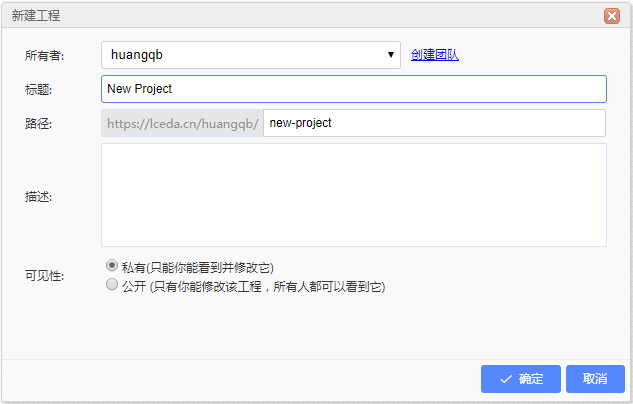Image resolution: width=633 pixels, height=404 pixels.
Task: Click the 描述 field label
Action: pyautogui.click(x=38, y=197)
